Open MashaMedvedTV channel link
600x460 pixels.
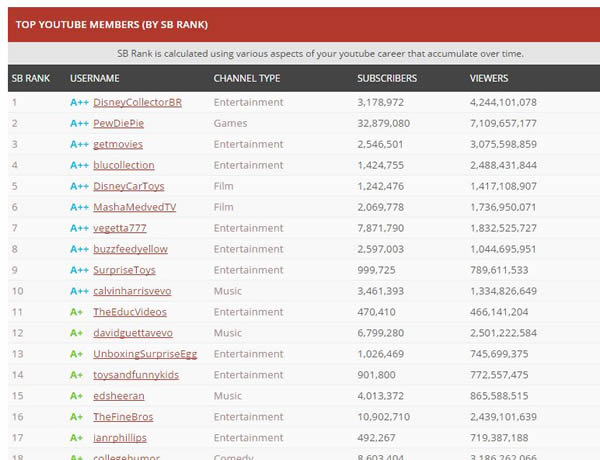coord(135,207)
